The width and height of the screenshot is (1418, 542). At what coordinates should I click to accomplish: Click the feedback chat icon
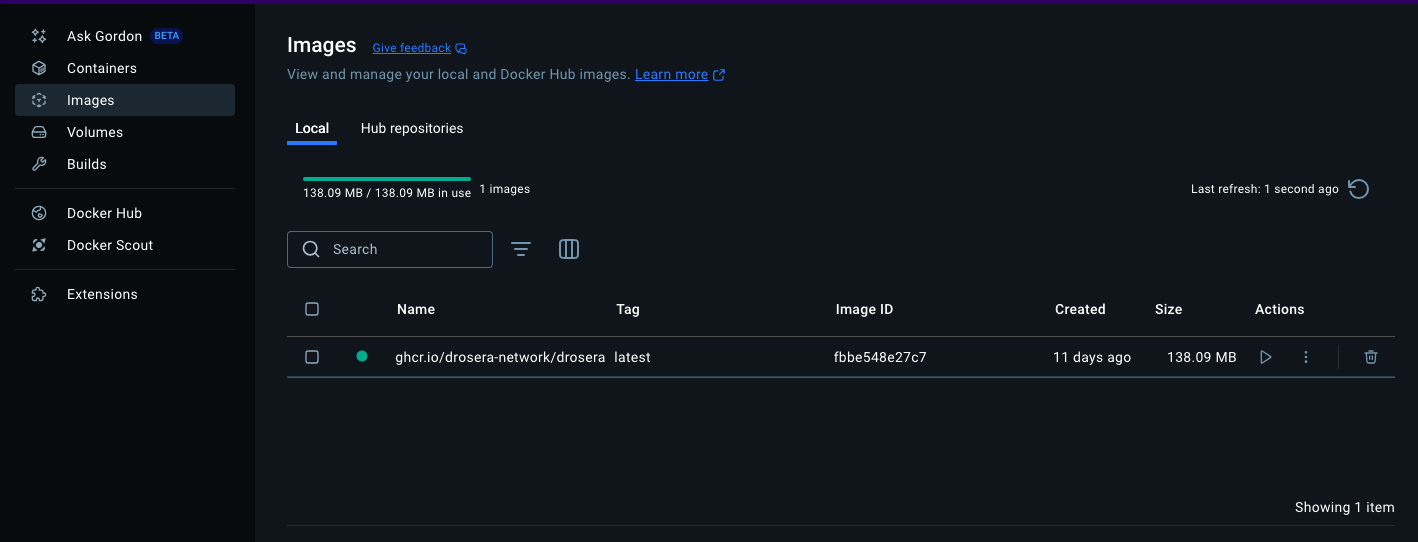click(461, 48)
